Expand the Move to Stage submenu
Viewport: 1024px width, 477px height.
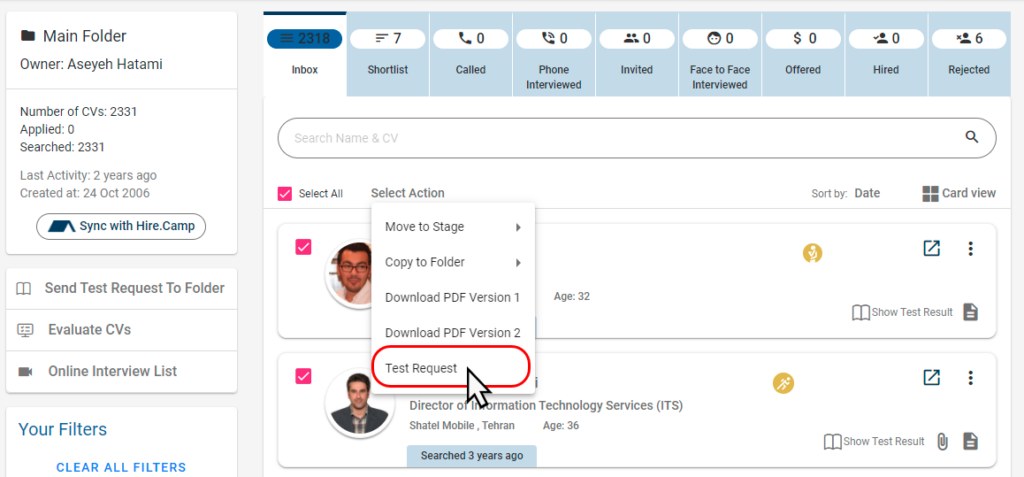[453, 227]
